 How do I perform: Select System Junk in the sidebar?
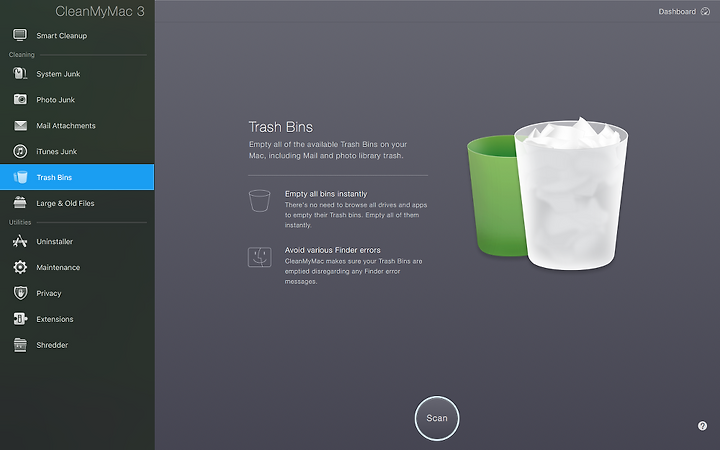58,74
